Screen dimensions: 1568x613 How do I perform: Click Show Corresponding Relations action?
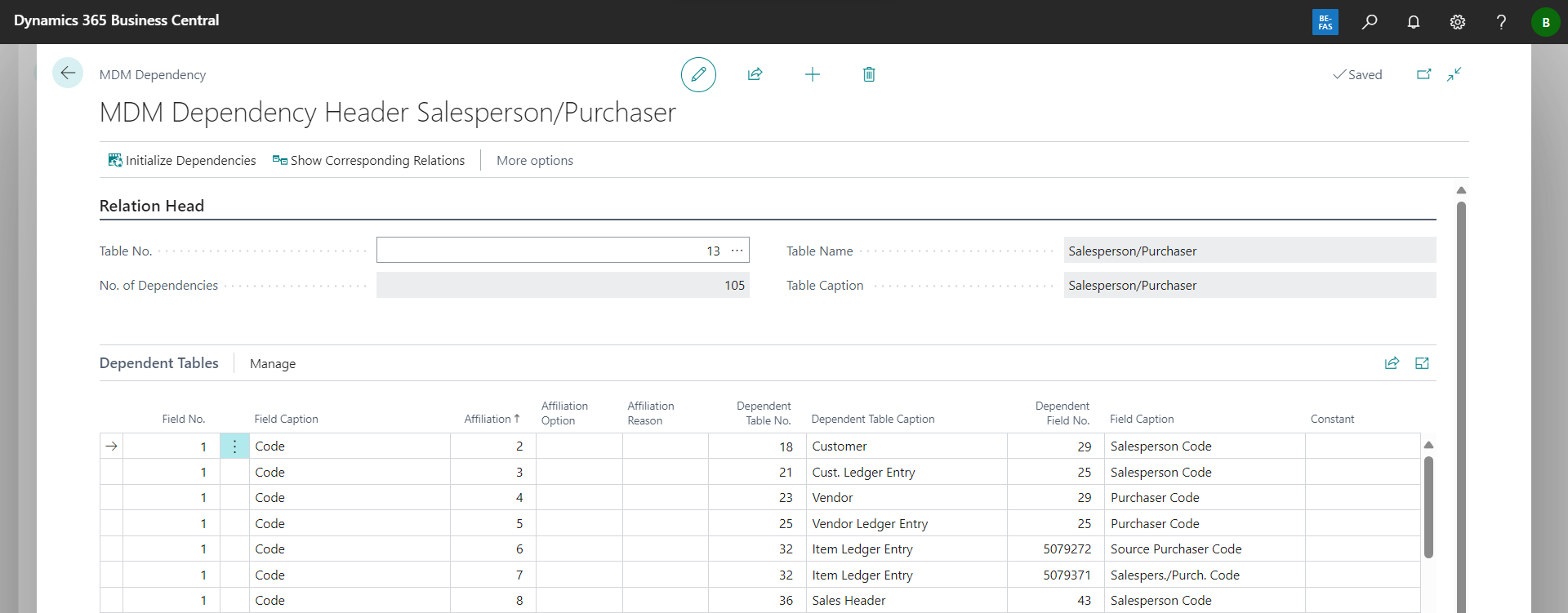click(368, 160)
